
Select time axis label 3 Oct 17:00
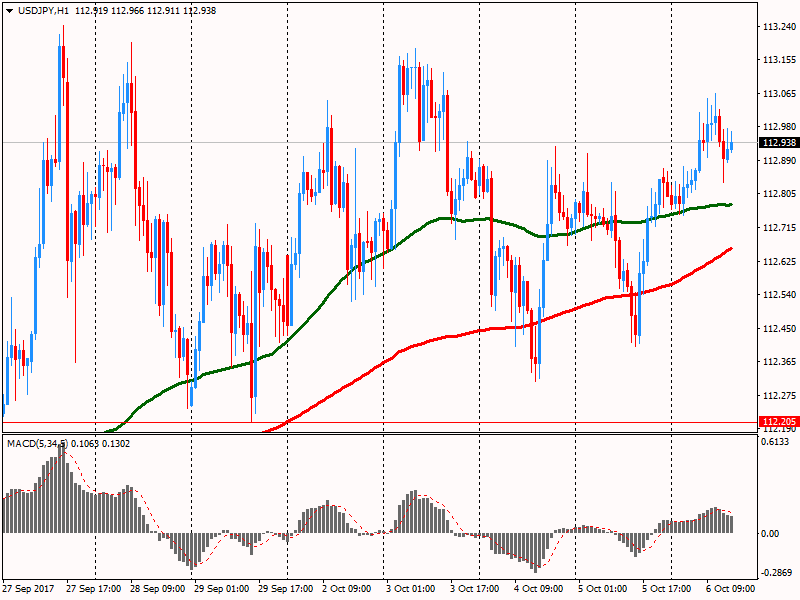(474, 589)
